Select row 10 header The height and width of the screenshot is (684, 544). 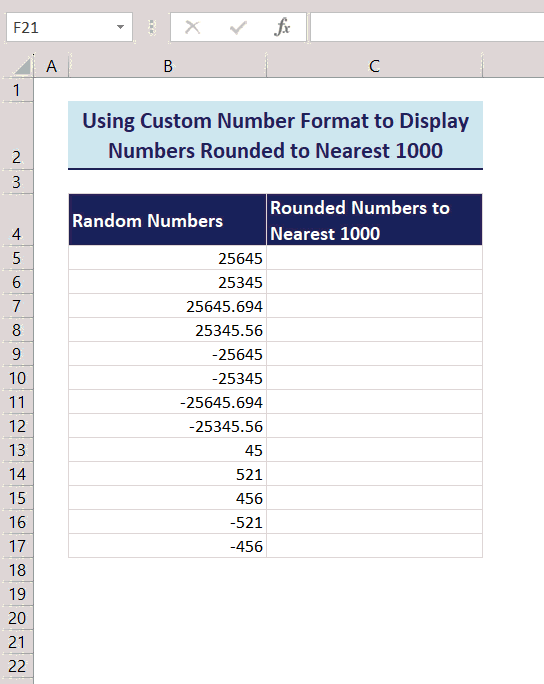click(17, 378)
